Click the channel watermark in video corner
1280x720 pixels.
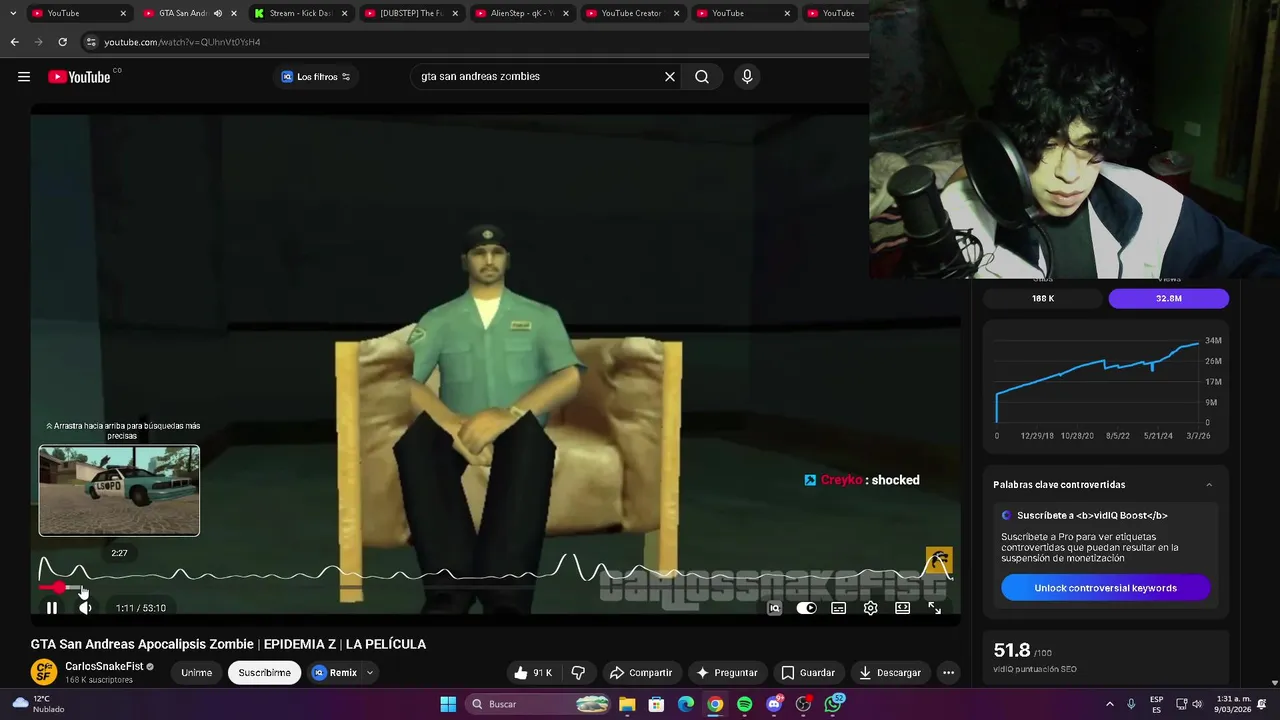[x=939, y=560]
